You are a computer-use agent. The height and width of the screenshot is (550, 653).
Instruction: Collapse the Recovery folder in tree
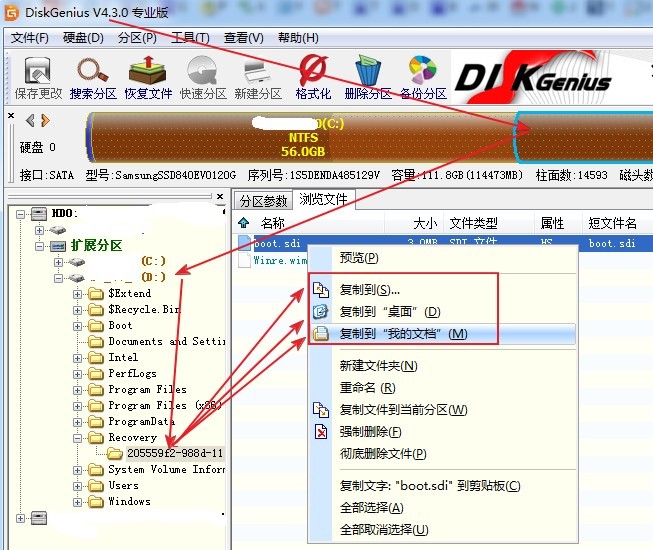tap(77, 438)
